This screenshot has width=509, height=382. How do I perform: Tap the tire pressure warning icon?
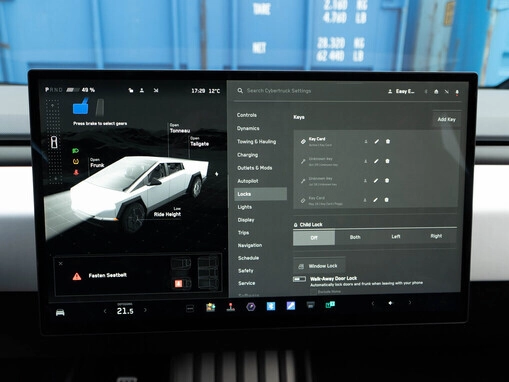click(x=76, y=162)
